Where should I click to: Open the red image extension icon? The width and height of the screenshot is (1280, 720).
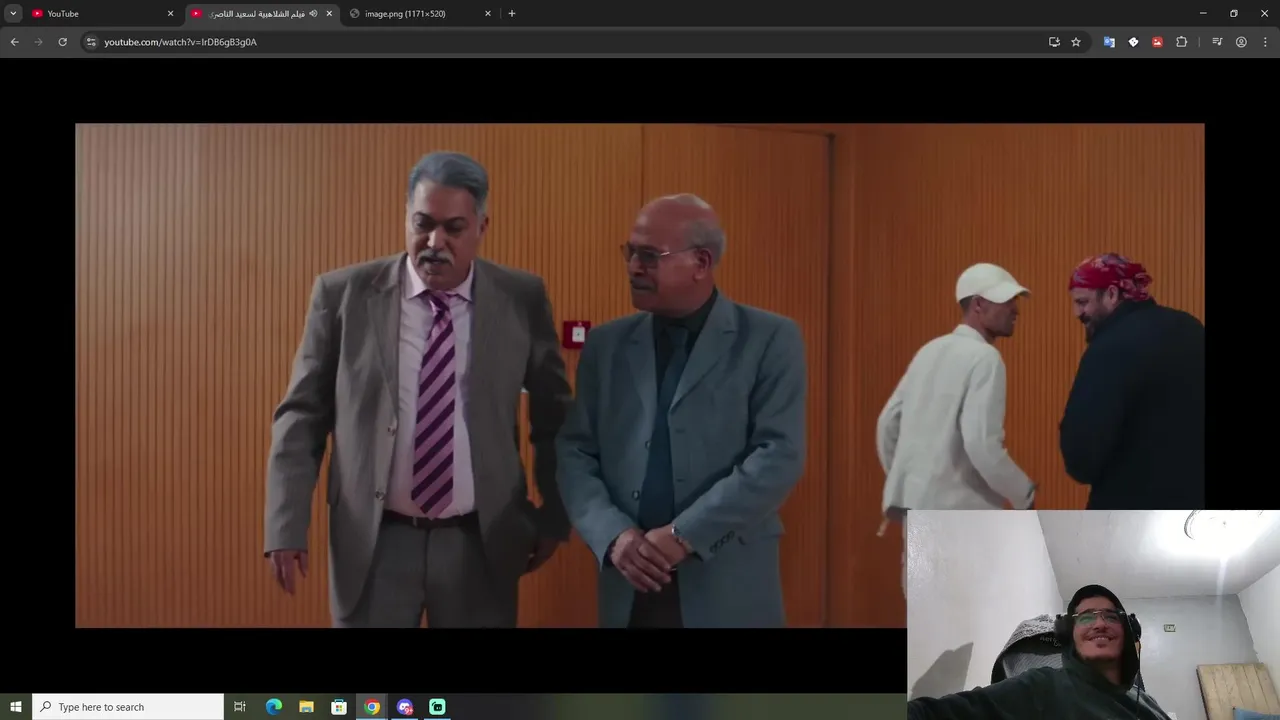[1157, 42]
